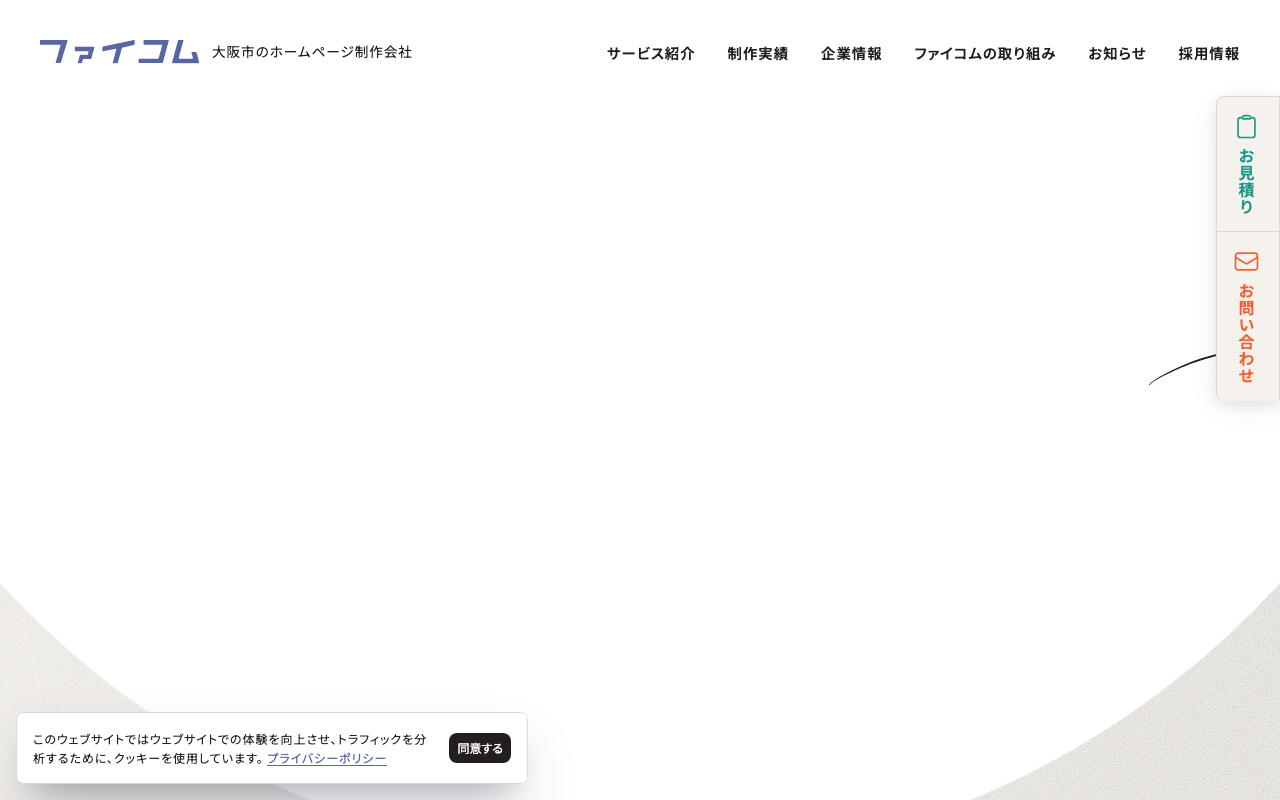
Task: Open the お知らせ page
Action: 1117,54
